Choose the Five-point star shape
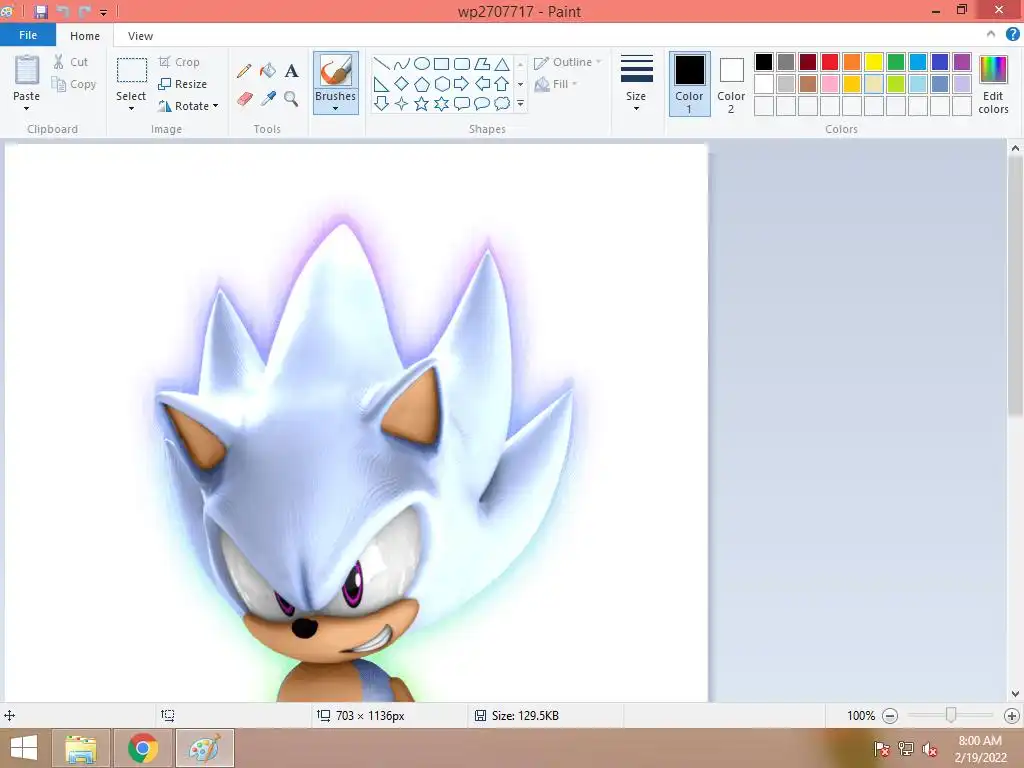This screenshot has height=768, width=1024. pyautogui.click(x=422, y=103)
